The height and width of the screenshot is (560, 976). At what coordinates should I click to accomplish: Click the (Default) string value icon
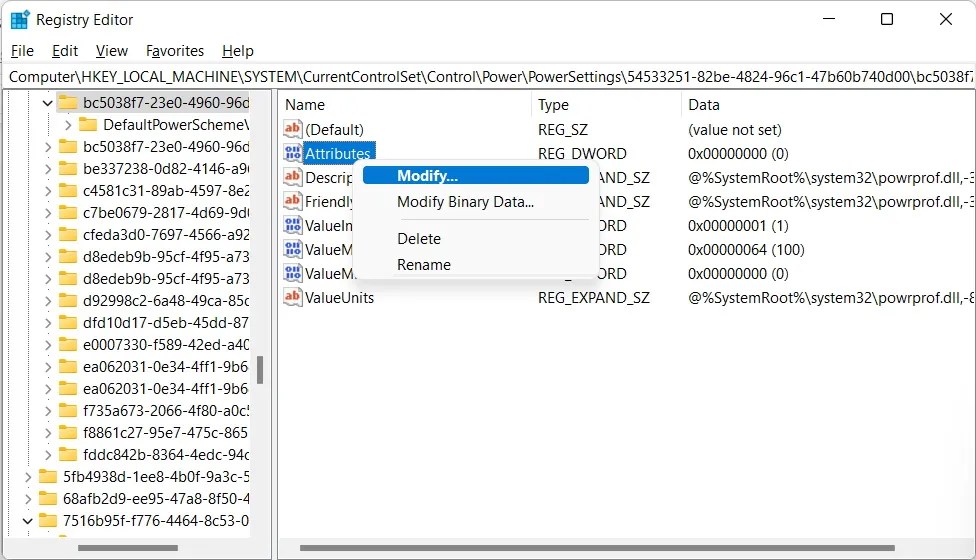pyautogui.click(x=293, y=129)
